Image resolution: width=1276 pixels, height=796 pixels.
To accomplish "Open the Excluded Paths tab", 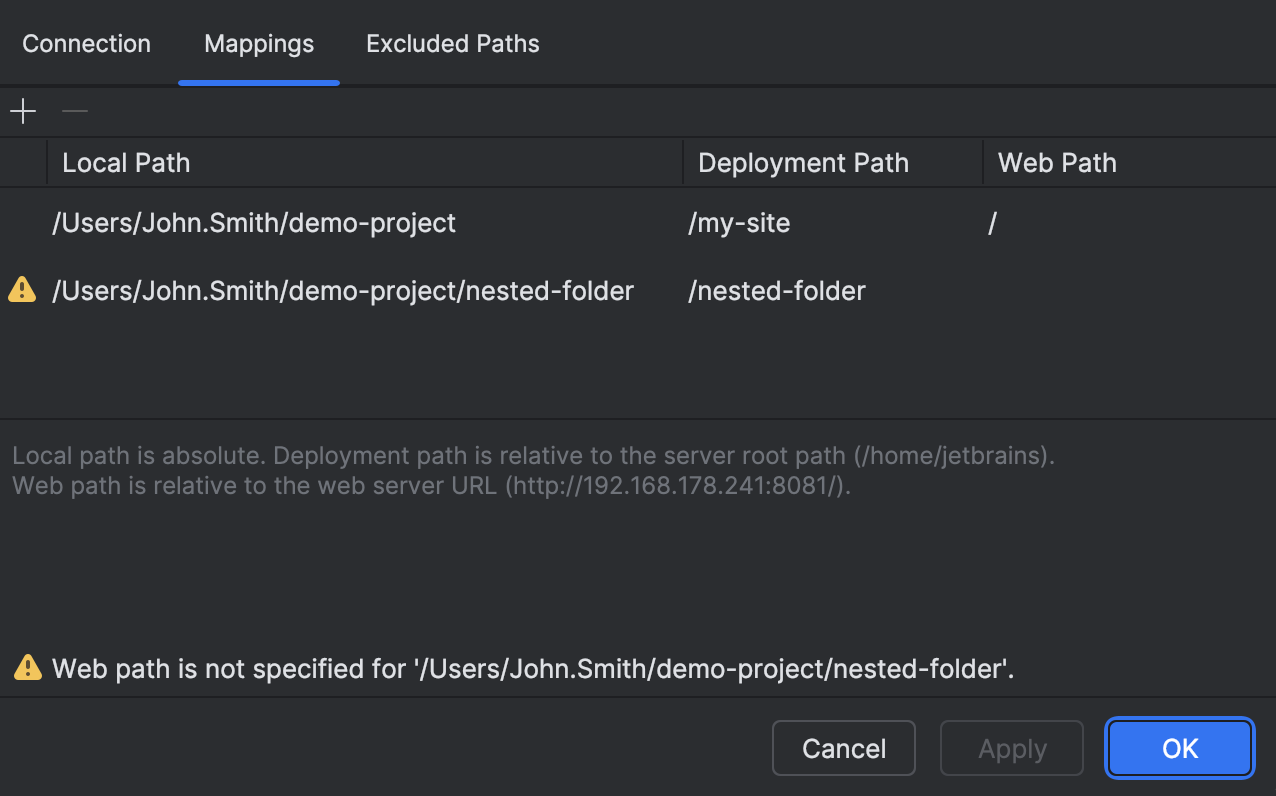I will 452,43.
